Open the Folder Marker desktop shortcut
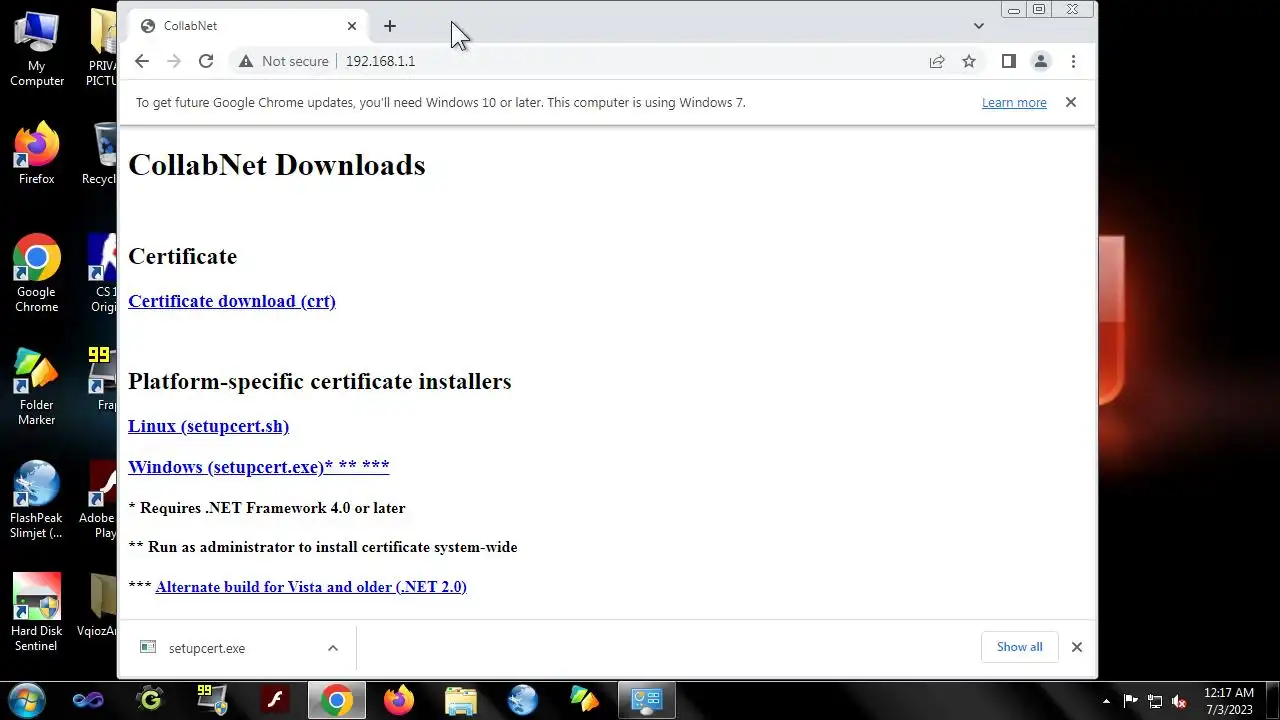Screen dimensions: 1280x720 37,388
